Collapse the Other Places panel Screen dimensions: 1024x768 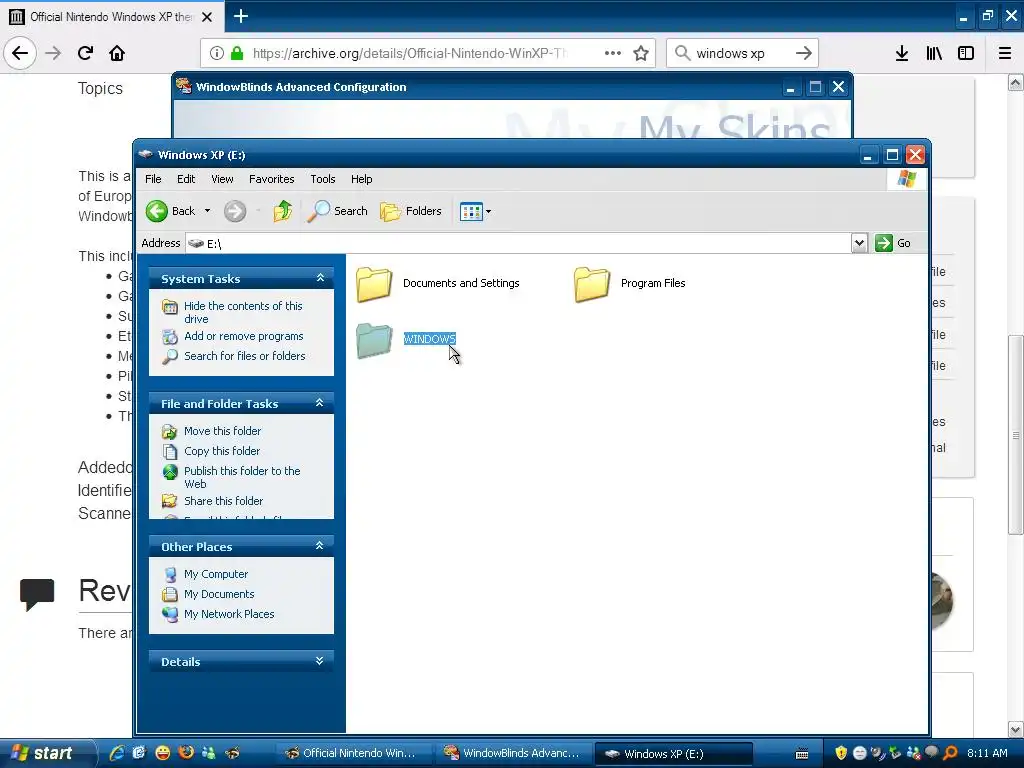pyautogui.click(x=320, y=546)
